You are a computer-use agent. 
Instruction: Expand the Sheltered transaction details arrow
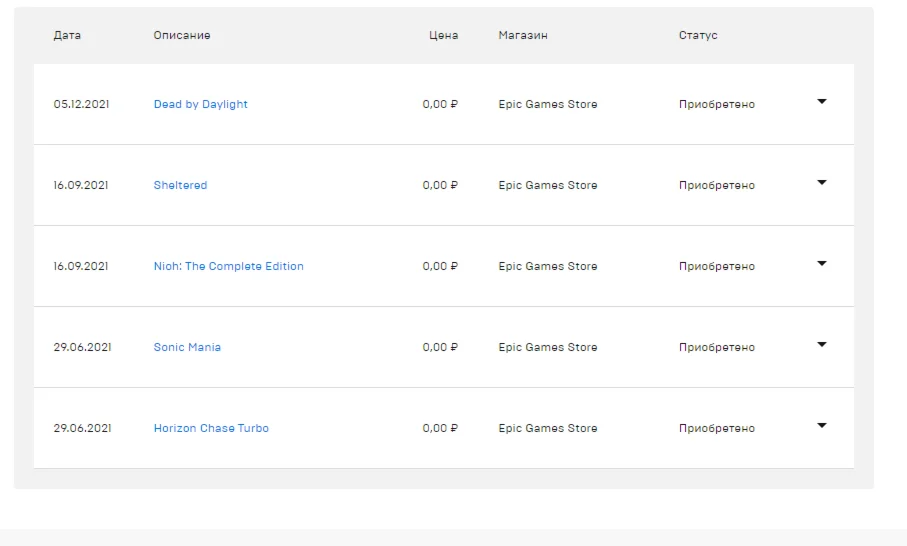pos(822,183)
